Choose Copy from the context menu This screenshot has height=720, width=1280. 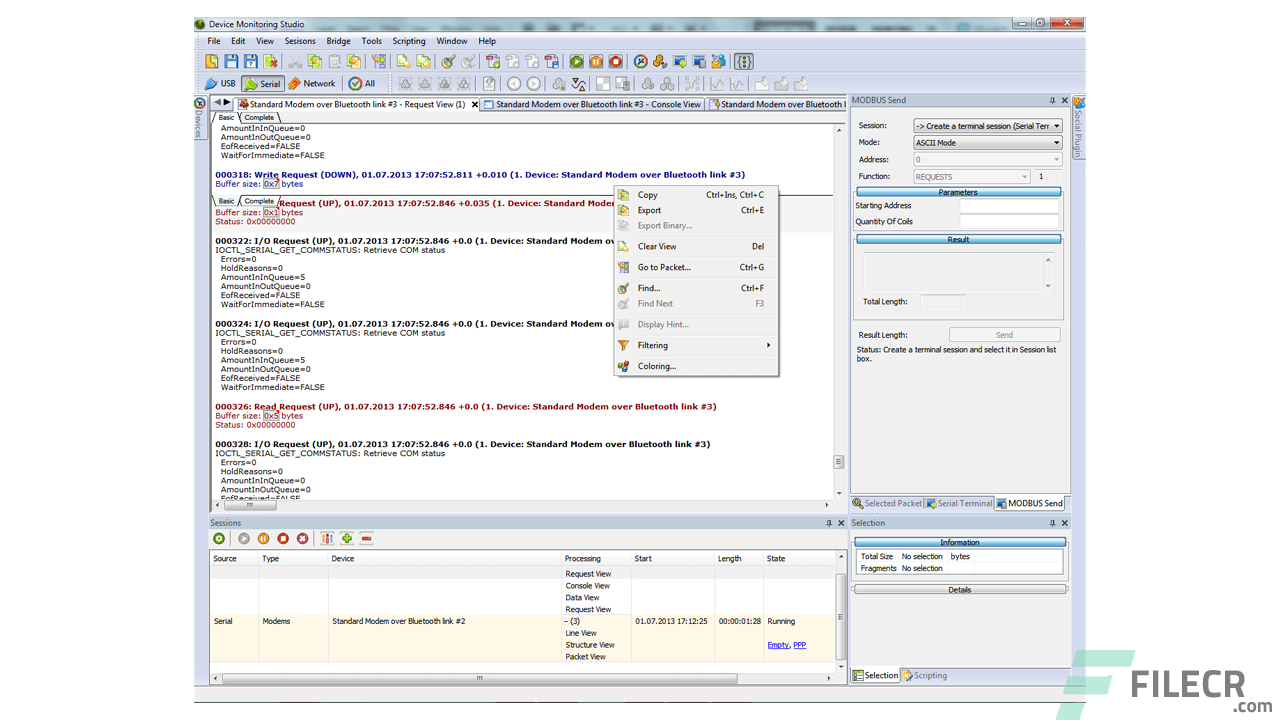click(696, 195)
